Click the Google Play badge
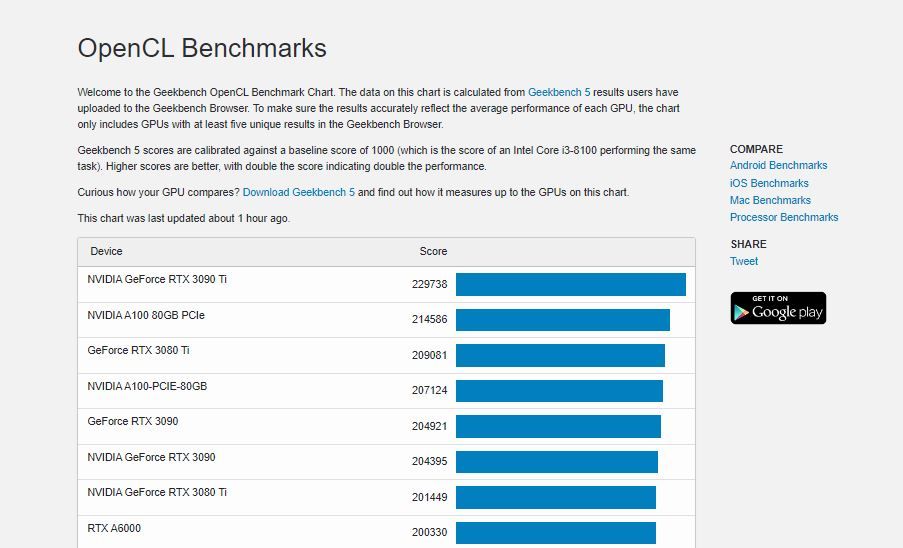The width and height of the screenshot is (903, 548). pos(778,309)
